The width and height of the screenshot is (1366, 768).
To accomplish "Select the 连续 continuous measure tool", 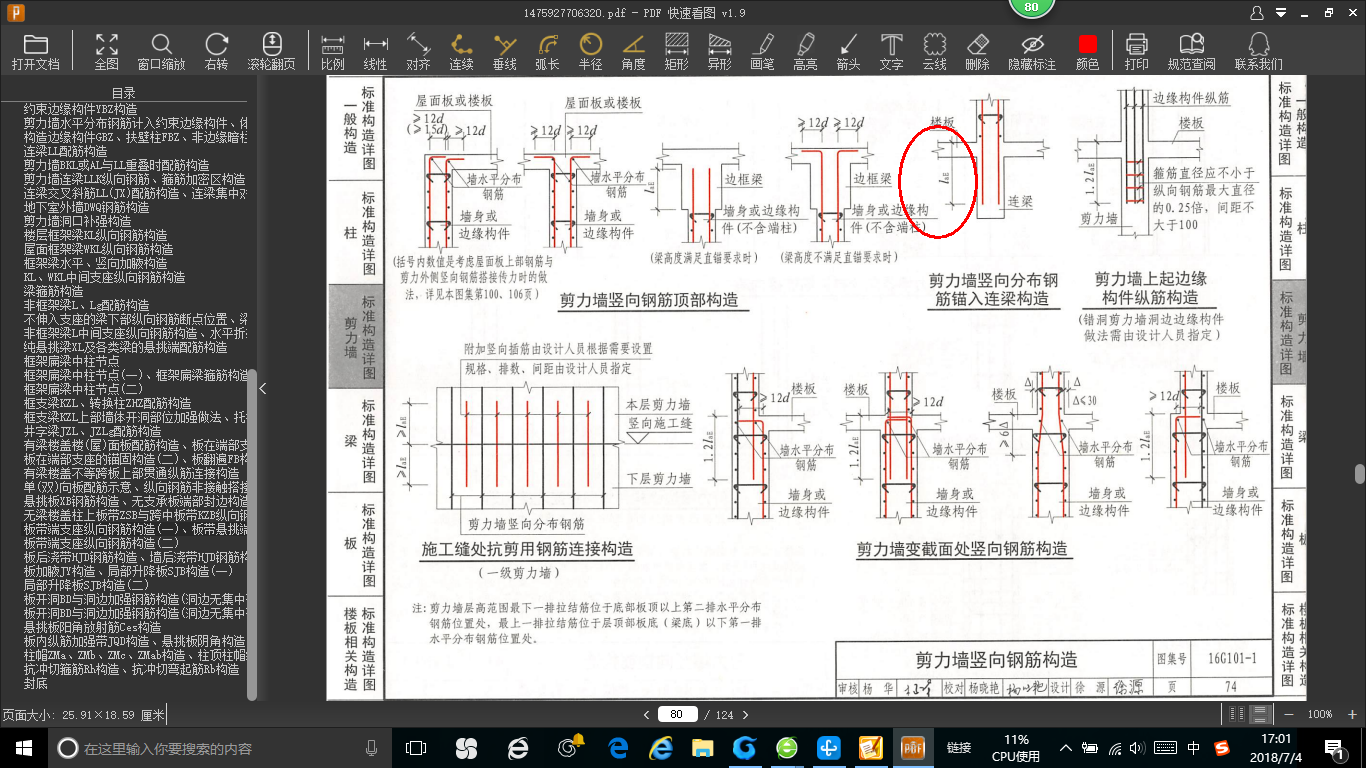I will click(x=461, y=51).
